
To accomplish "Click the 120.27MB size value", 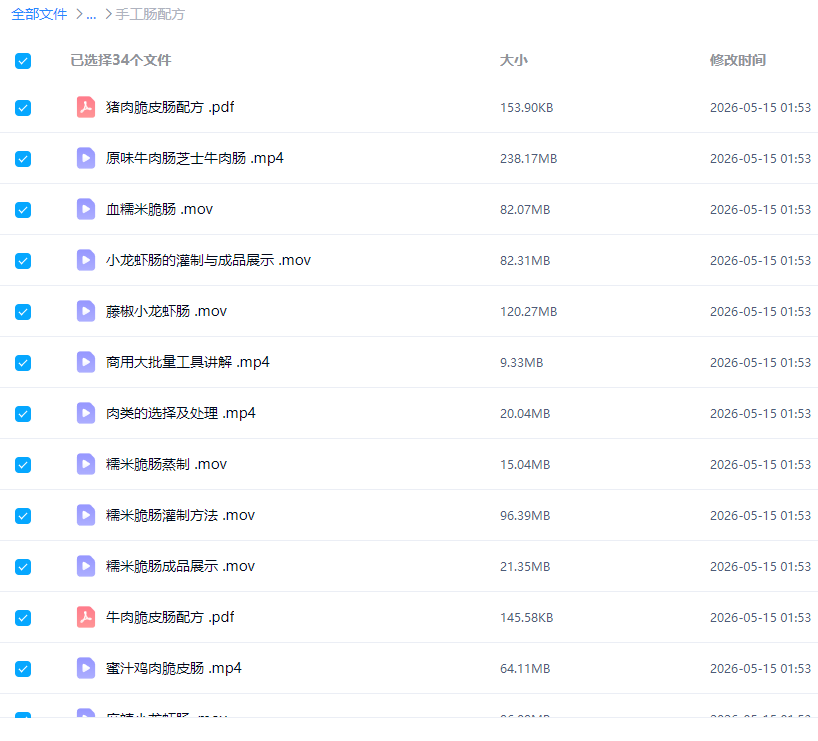I will [528, 312].
